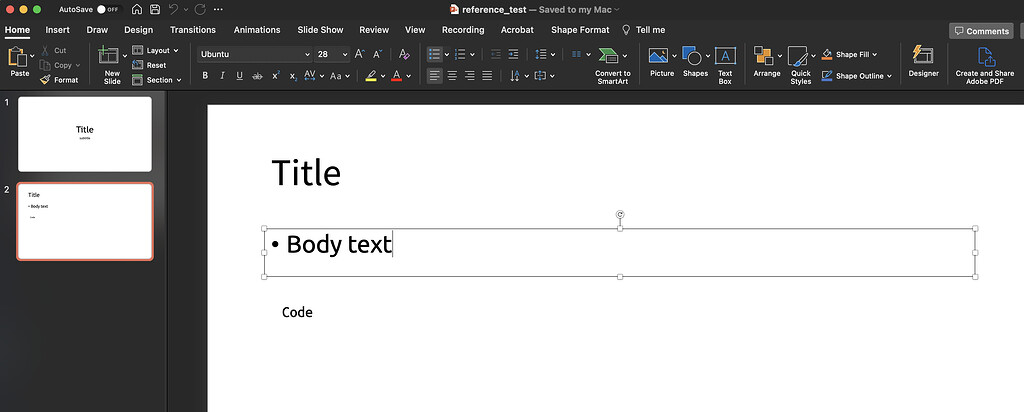1024x412 pixels.
Task: Switch to the Slide Show tab
Action: pyautogui.click(x=320, y=30)
